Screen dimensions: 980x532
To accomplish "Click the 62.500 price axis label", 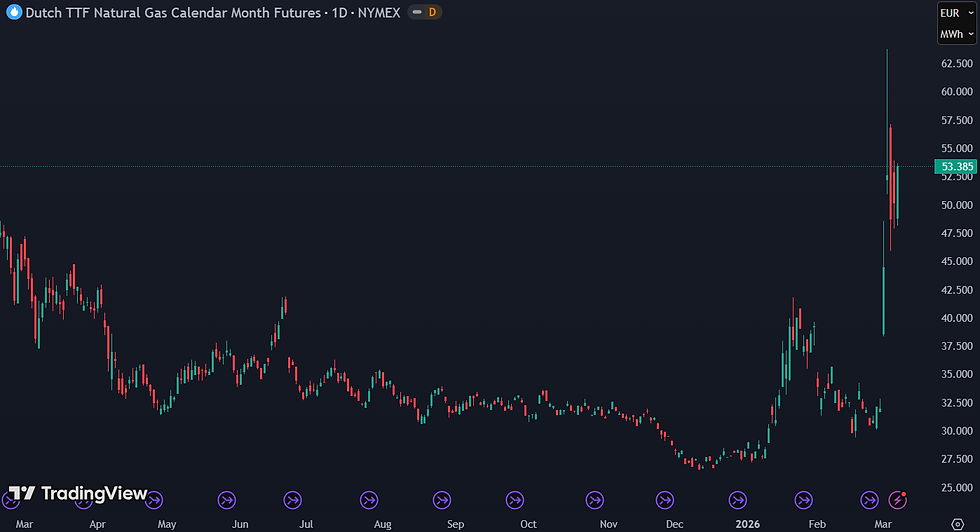I will [957, 63].
